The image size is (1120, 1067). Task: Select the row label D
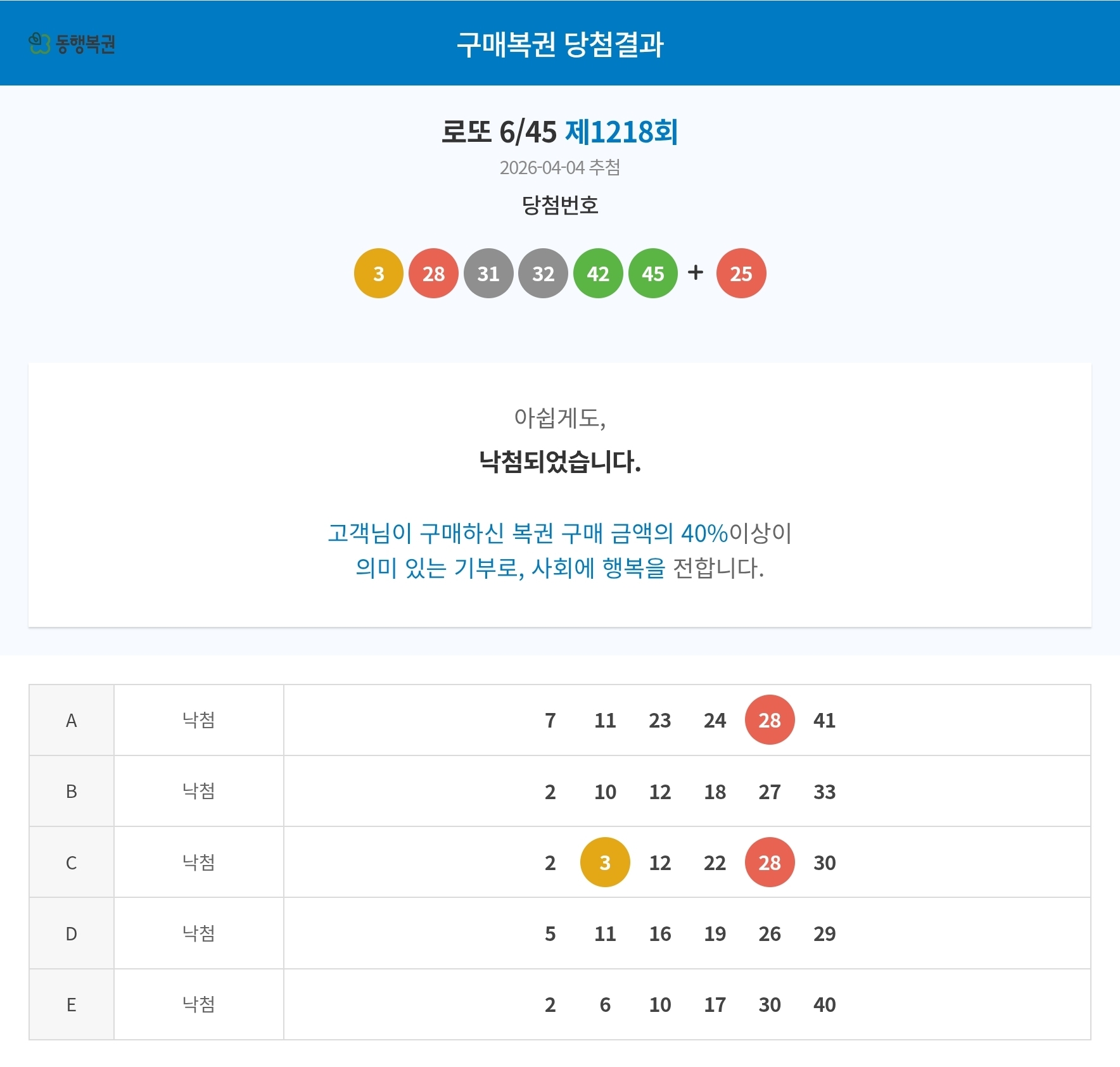point(72,933)
